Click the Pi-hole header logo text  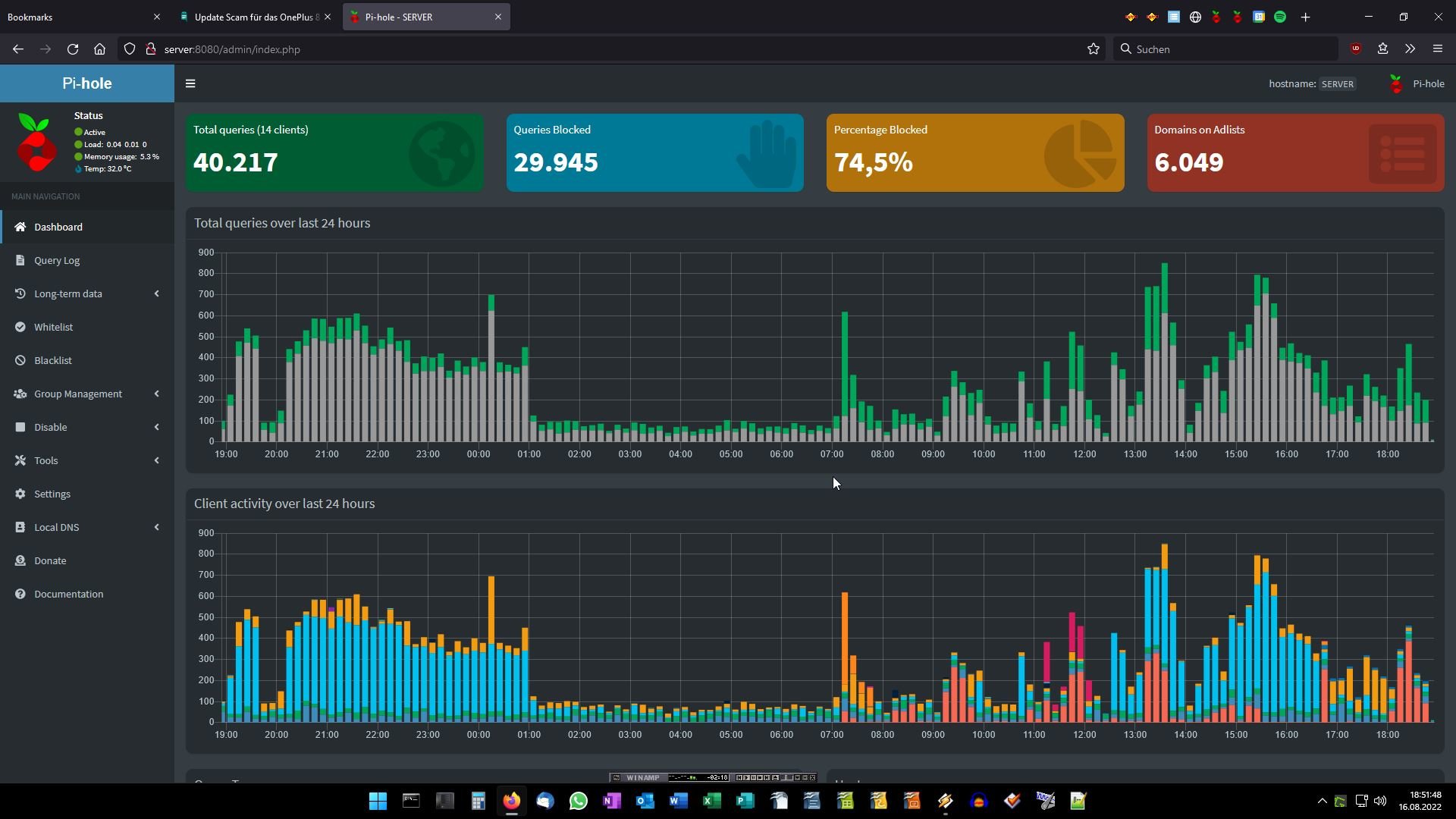[x=87, y=83]
